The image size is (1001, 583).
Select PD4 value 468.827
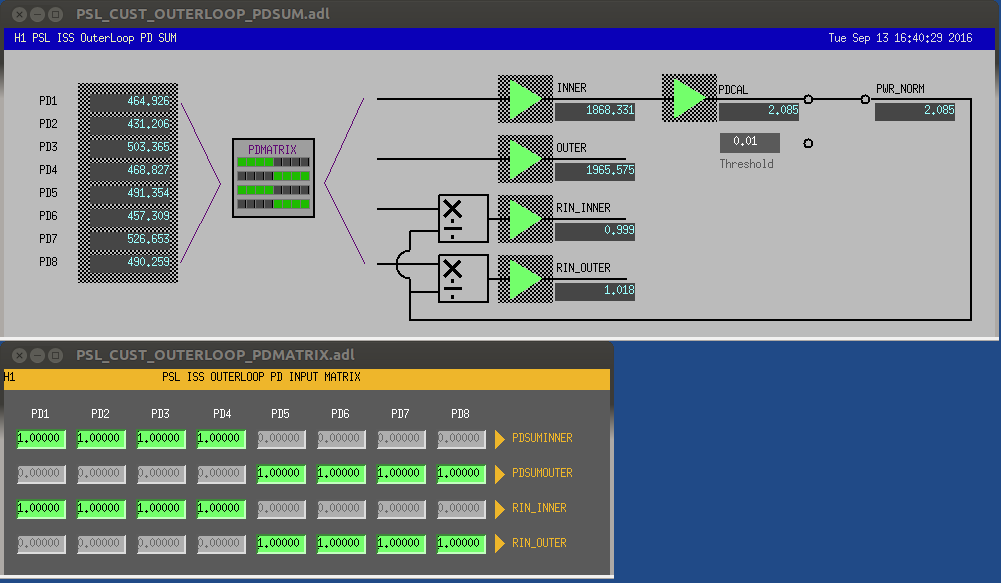[x=131, y=170]
